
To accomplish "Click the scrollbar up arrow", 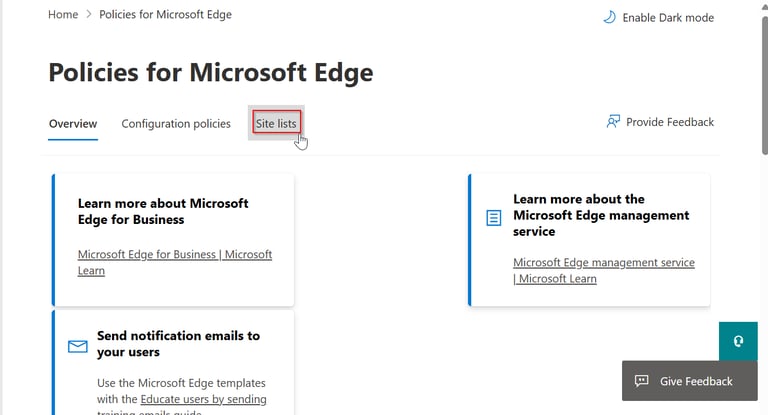I will click(x=763, y=6).
